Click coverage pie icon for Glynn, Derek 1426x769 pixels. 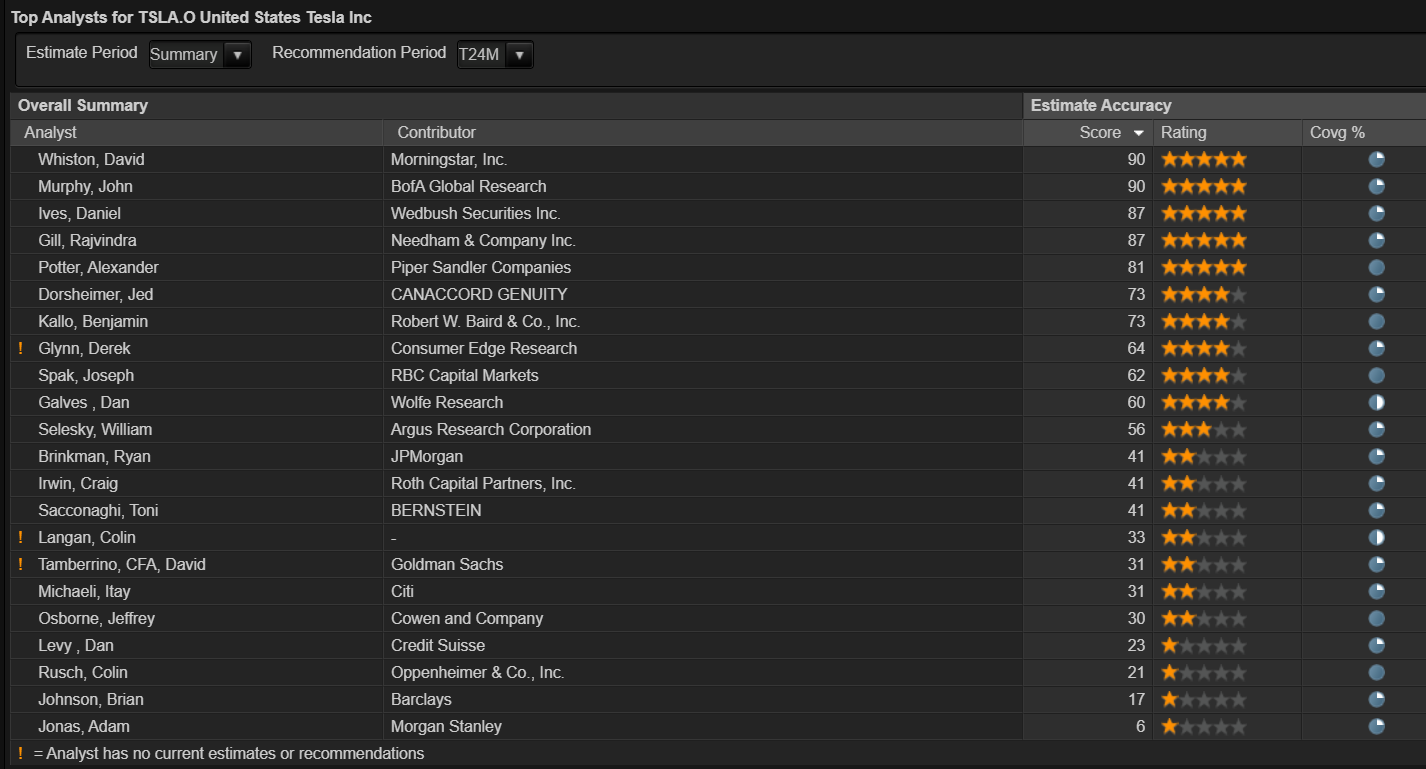point(1377,348)
